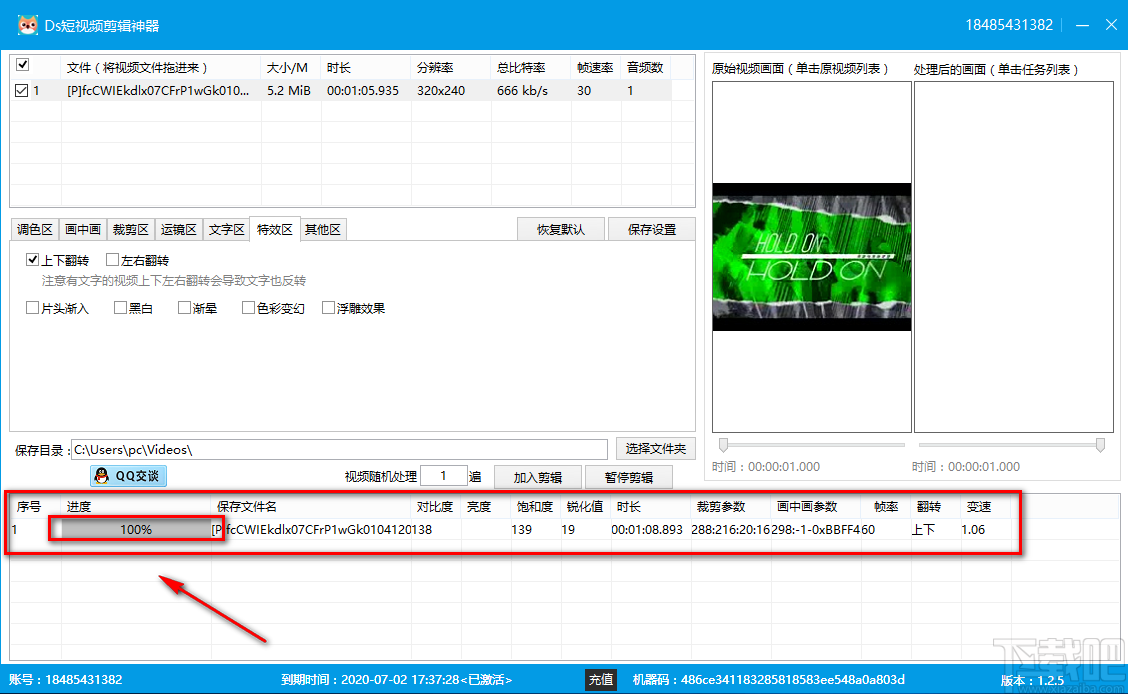Screen dimensions: 1128x694
Task: Click the slider under the original video preview
Action: coord(722,444)
